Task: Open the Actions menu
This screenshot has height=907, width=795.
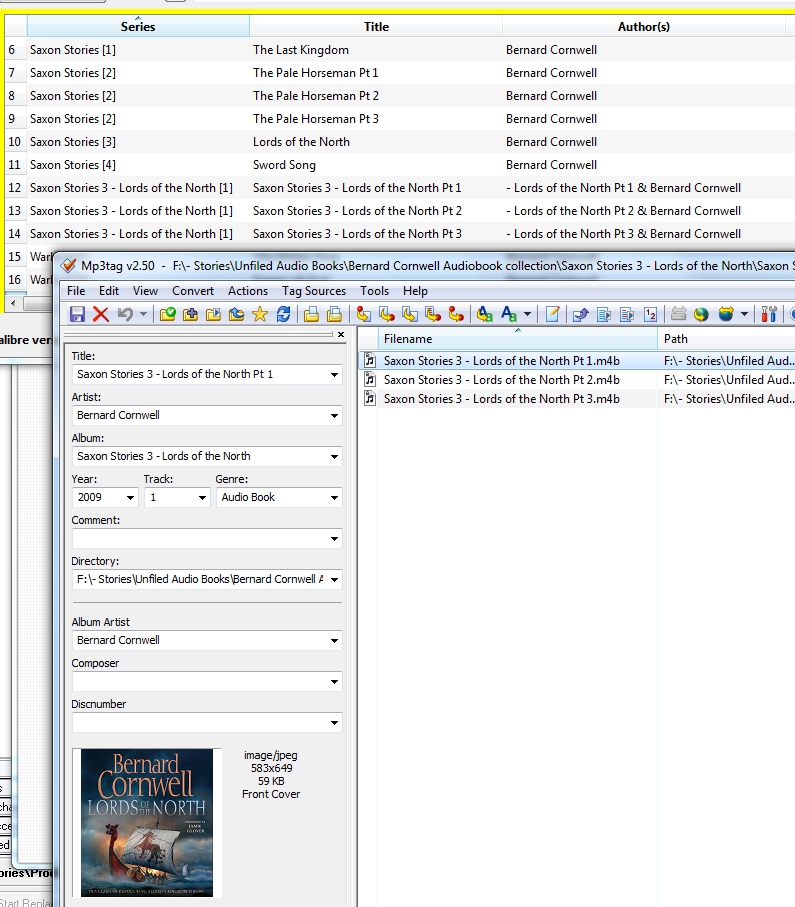Action: point(248,291)
